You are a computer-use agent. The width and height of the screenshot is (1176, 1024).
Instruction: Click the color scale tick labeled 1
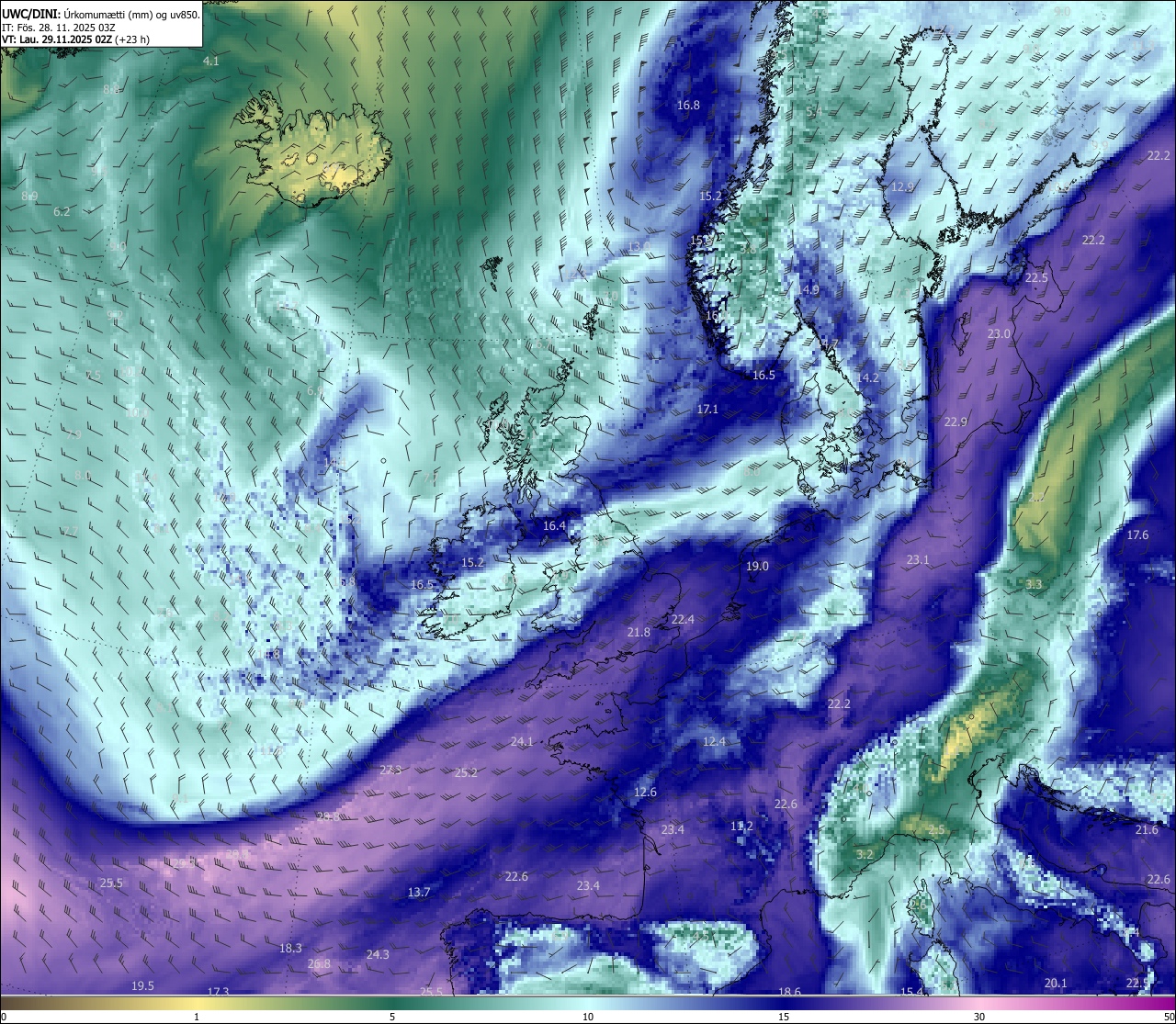pyautogui.click(x=197, y=1017)
